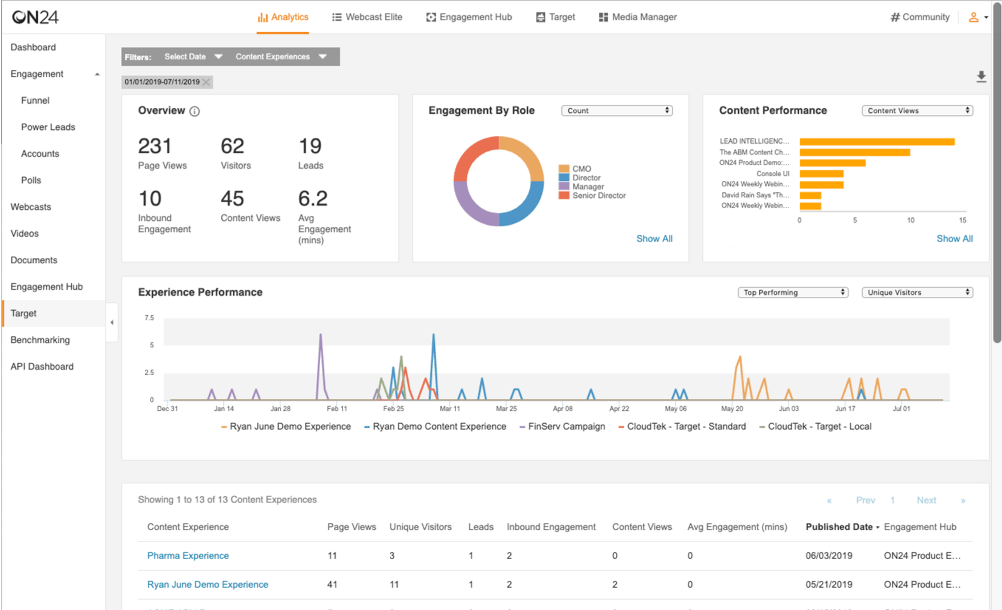1002x610 pixels.
Task: Switch to the Media Manager tab
Action: (638, 17)
